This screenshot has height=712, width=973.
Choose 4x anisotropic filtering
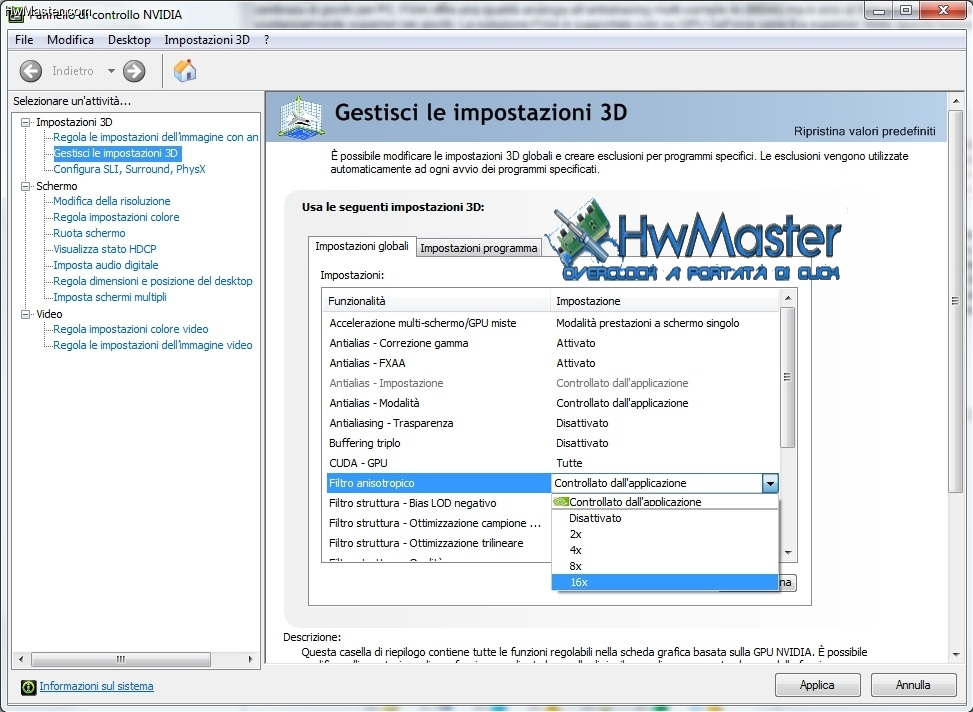665,550
